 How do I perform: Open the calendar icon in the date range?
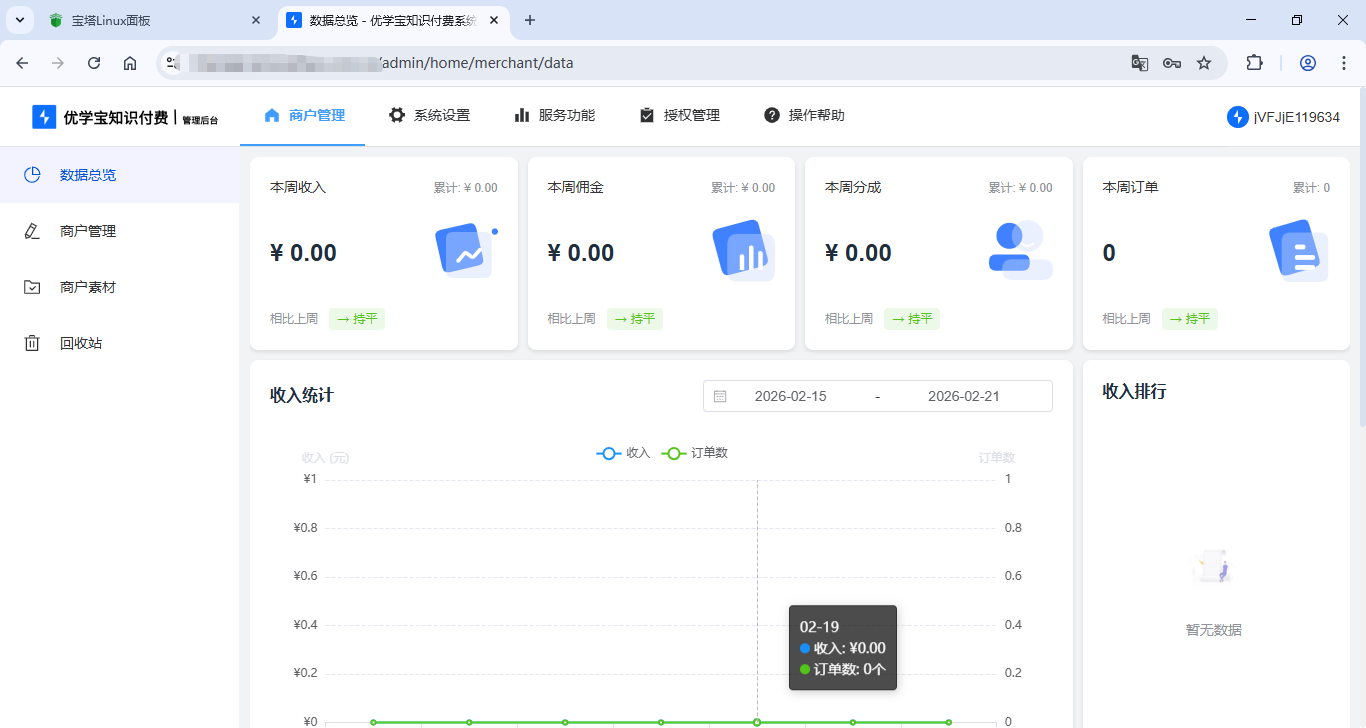pos(720,395)
